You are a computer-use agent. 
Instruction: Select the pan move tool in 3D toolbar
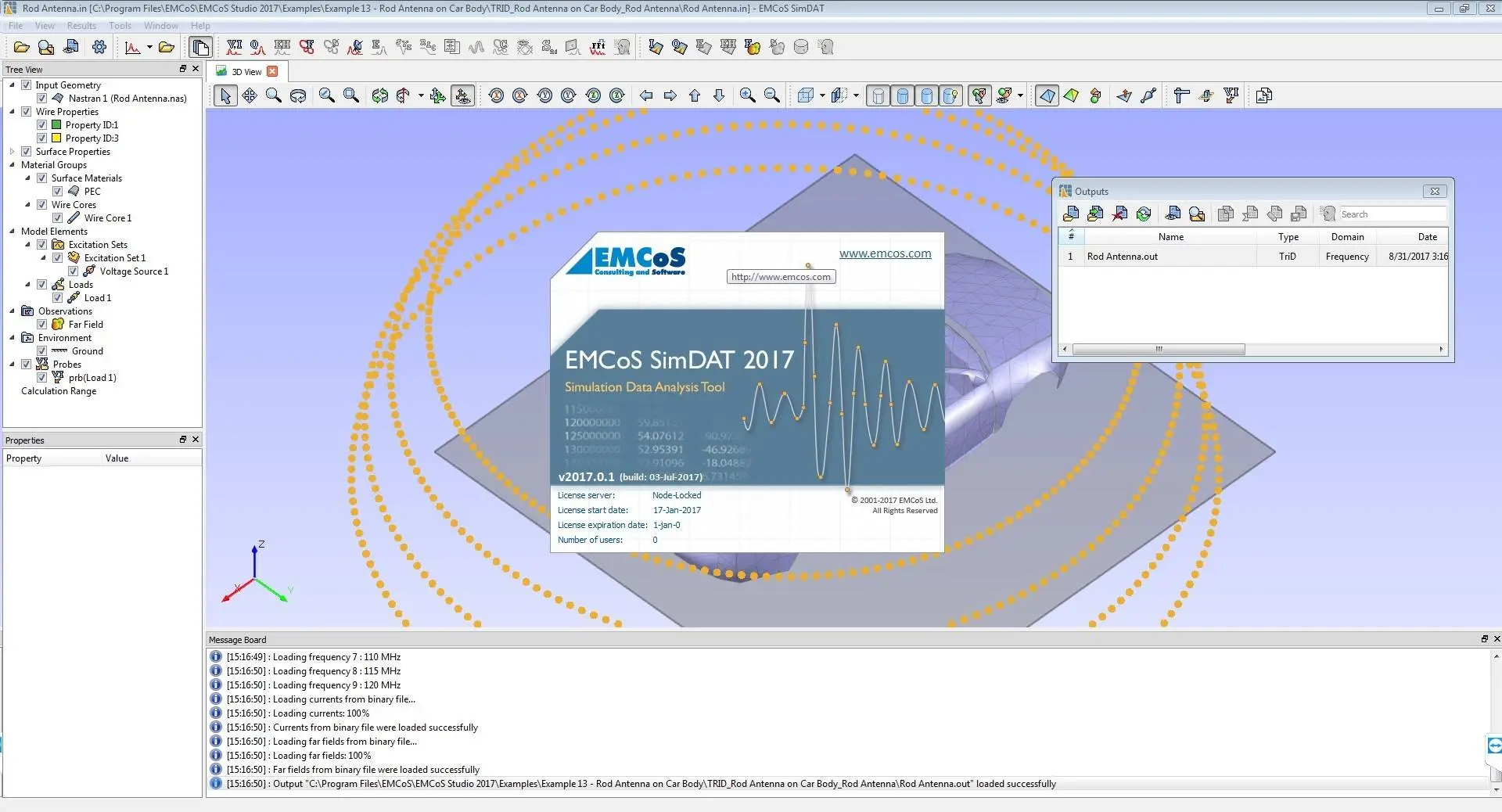[x=250, y=95]
